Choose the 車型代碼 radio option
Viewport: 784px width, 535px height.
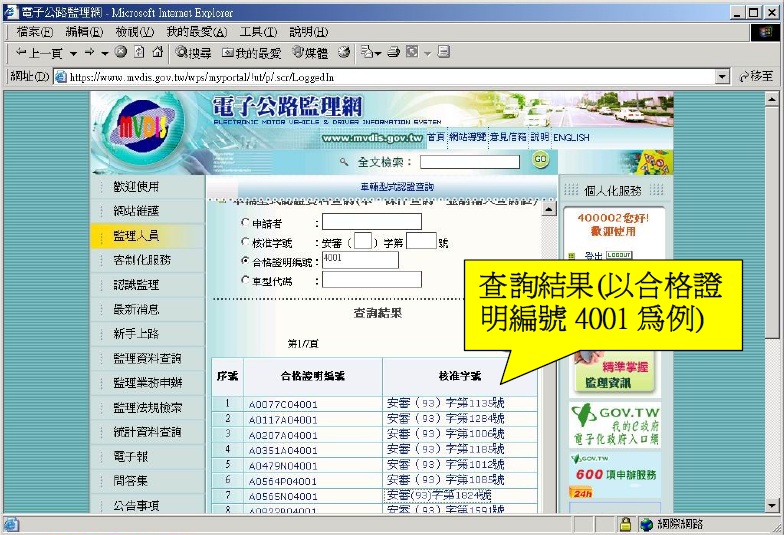coord(246,281)
